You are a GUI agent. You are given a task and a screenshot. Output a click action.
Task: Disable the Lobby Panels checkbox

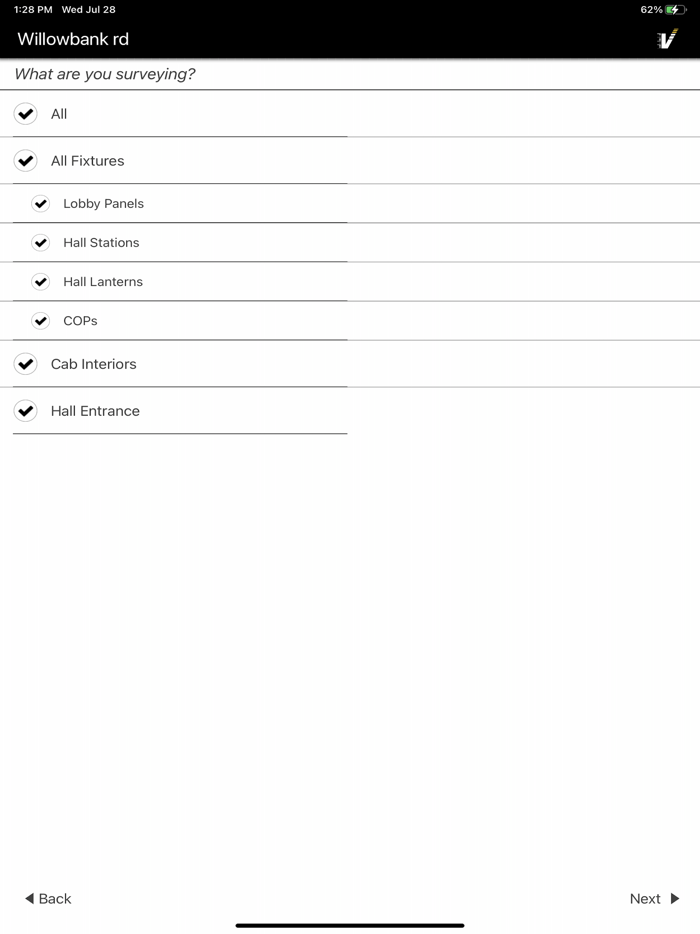[x=41, y=203]
